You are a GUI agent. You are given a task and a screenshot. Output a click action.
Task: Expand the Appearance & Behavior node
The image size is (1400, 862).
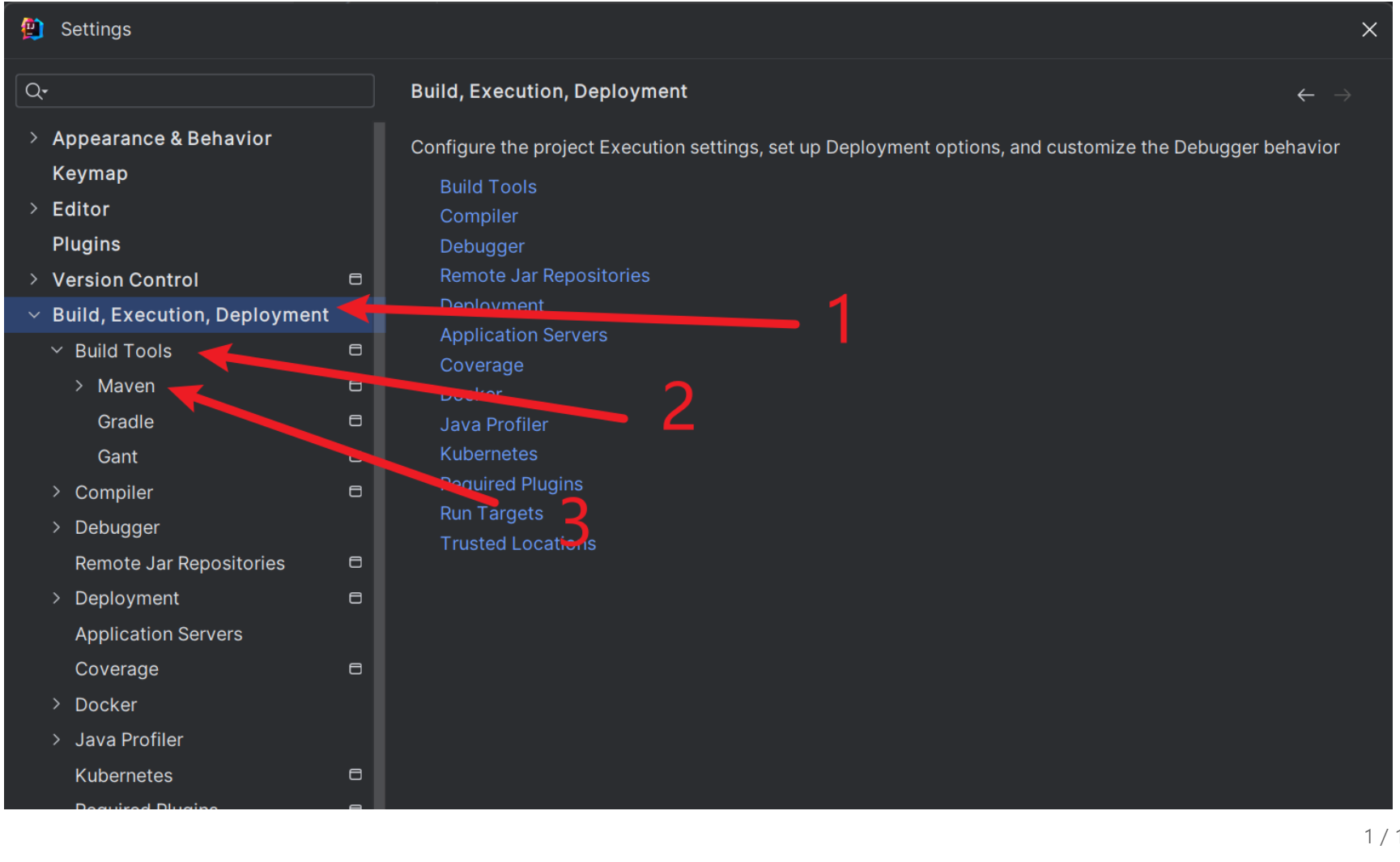pyautogui.click(x=33, y=138)
